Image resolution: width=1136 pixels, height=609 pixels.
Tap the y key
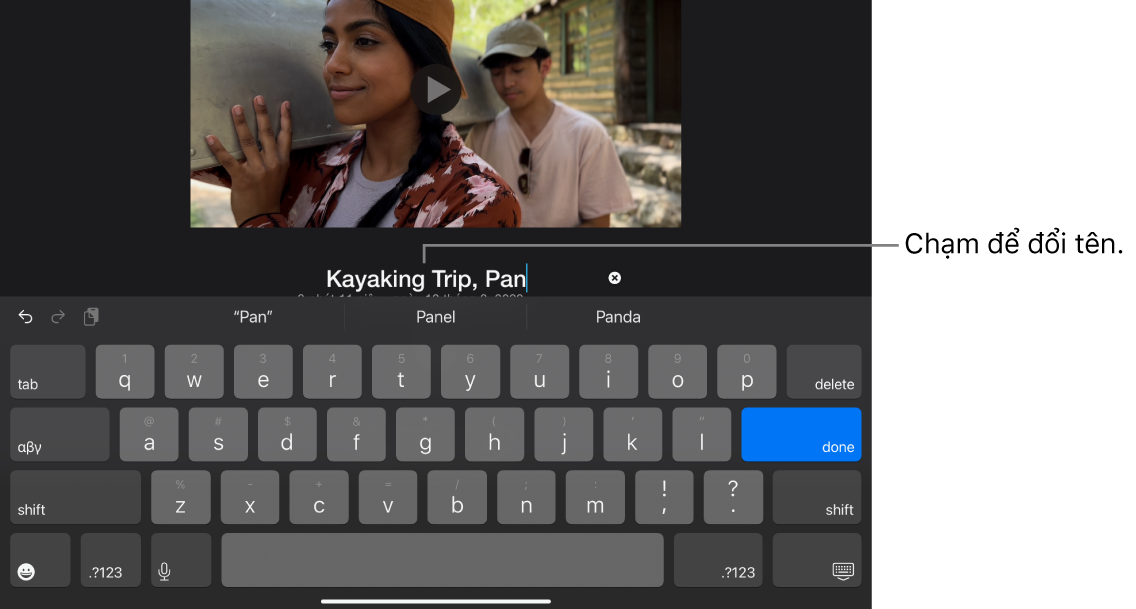470,371
